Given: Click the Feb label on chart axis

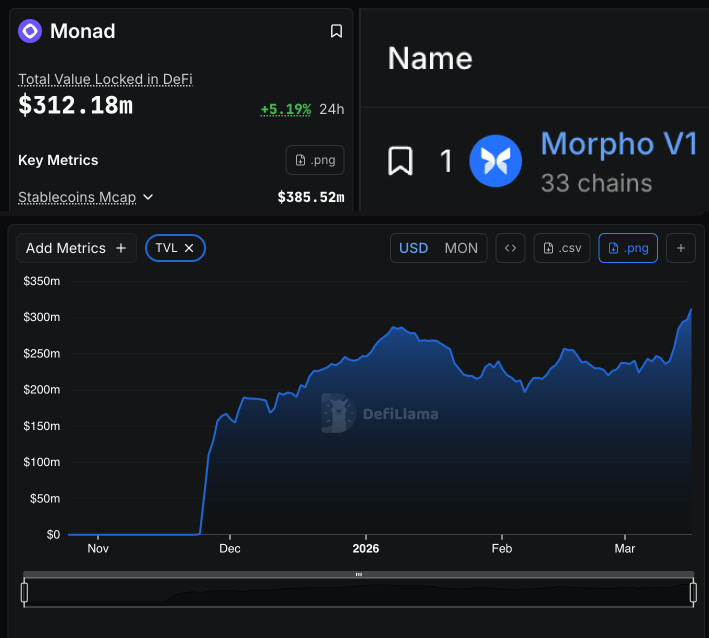Looking at the screenshot, I should (502, 548).
